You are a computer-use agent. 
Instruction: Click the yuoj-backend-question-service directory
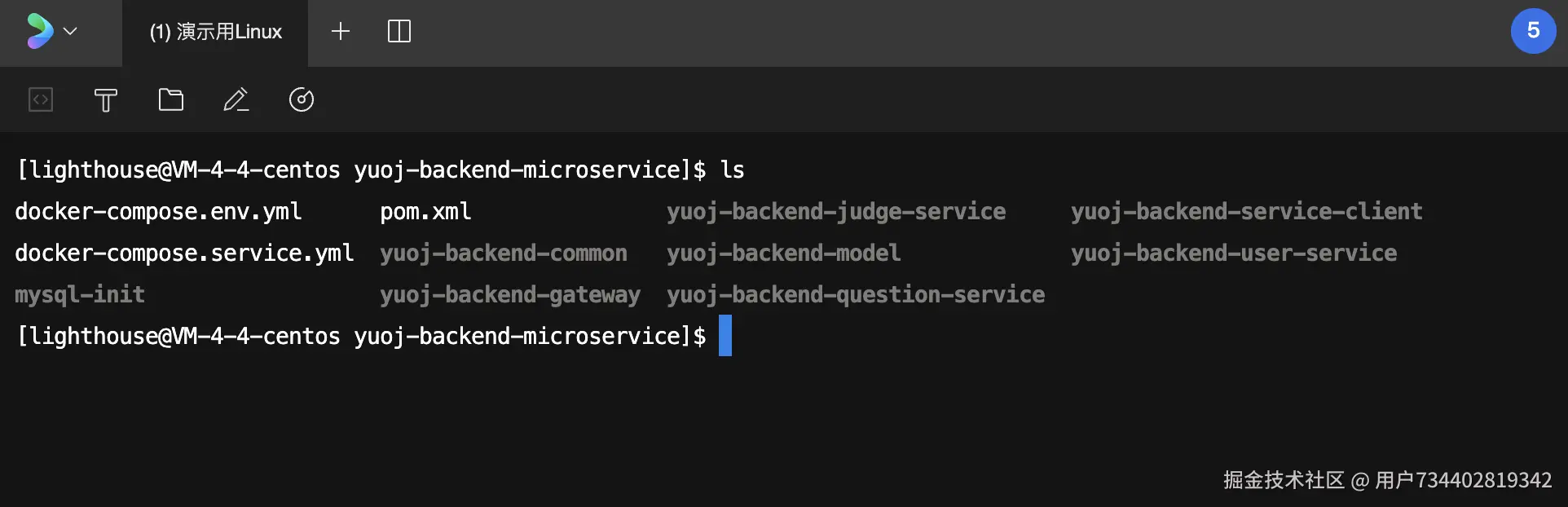[856, 295]
